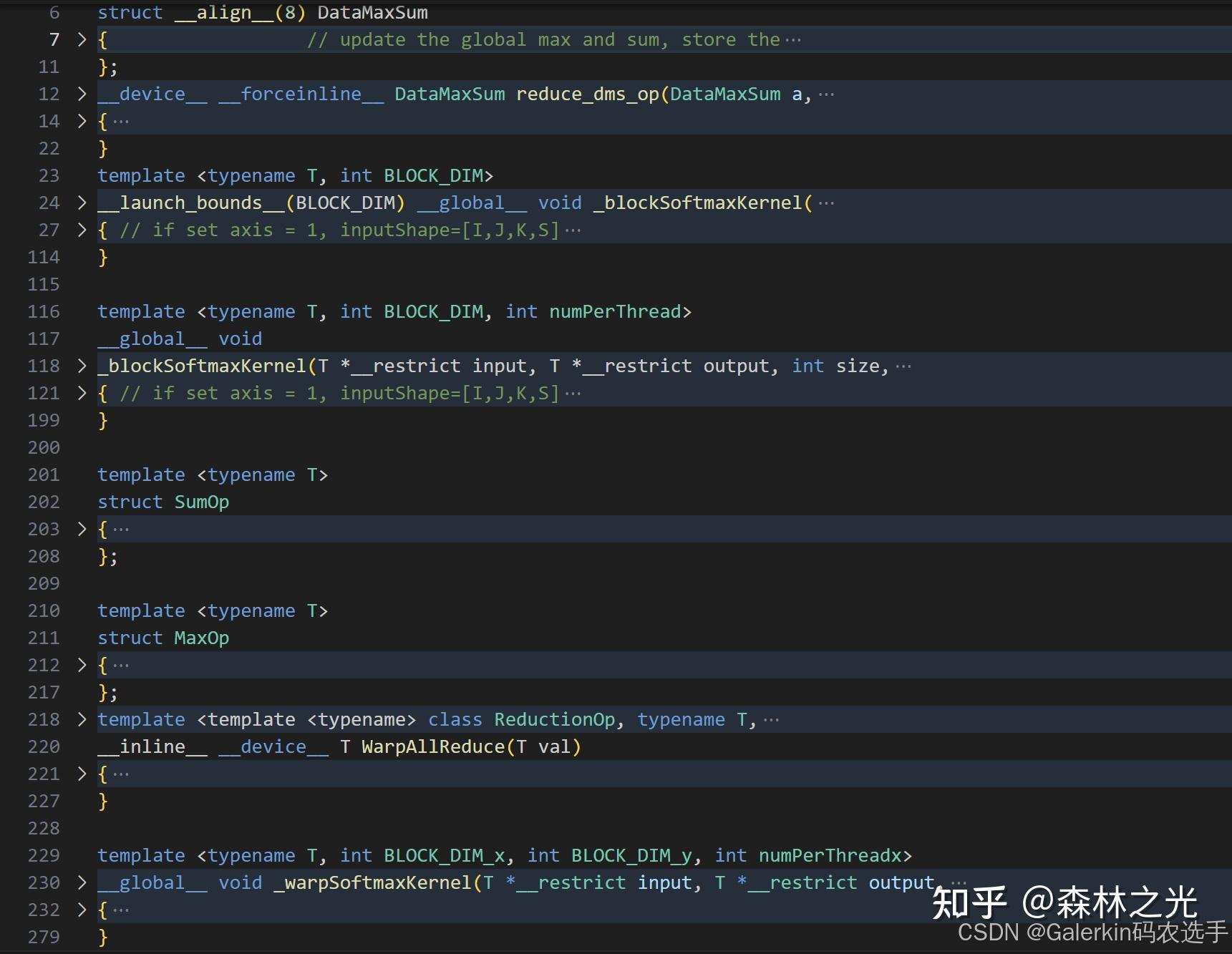Image resolution: width=1232 pixels, height=954 pixels.
Task: Expand the kernel body folded at line 27
Action: 81,230
